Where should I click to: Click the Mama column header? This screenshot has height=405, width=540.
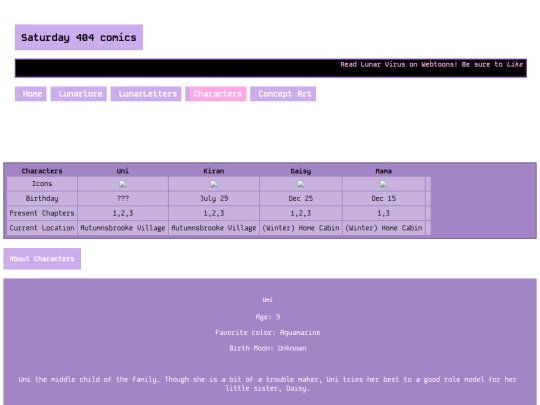383,171
